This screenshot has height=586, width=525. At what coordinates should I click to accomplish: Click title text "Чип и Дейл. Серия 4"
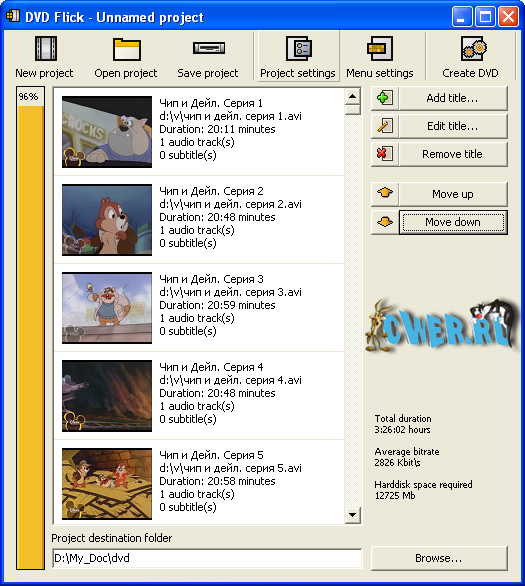(x=211, y=367)
